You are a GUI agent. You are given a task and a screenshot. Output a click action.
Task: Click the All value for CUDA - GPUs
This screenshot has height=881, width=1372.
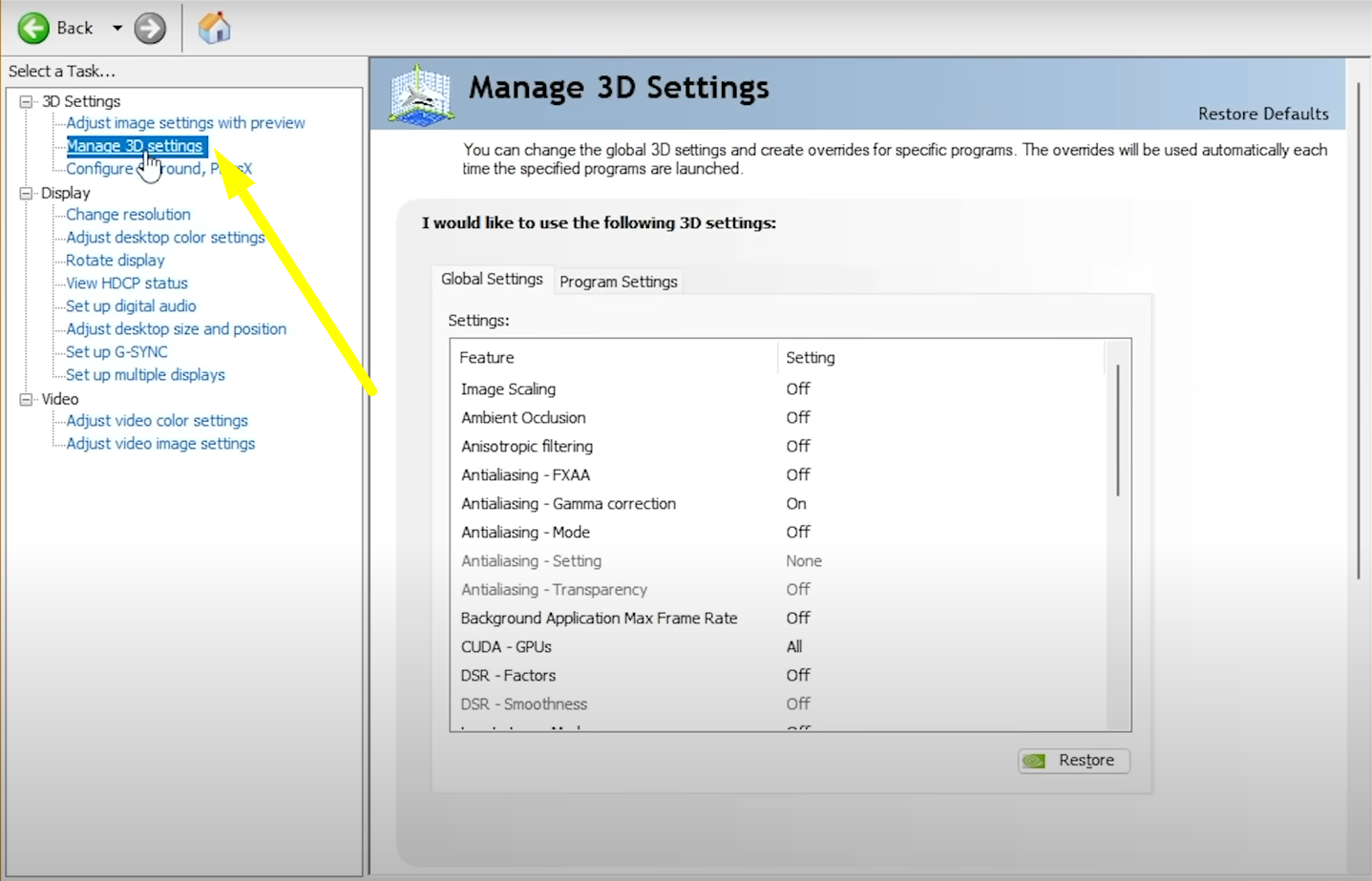(x=794, y=647)
